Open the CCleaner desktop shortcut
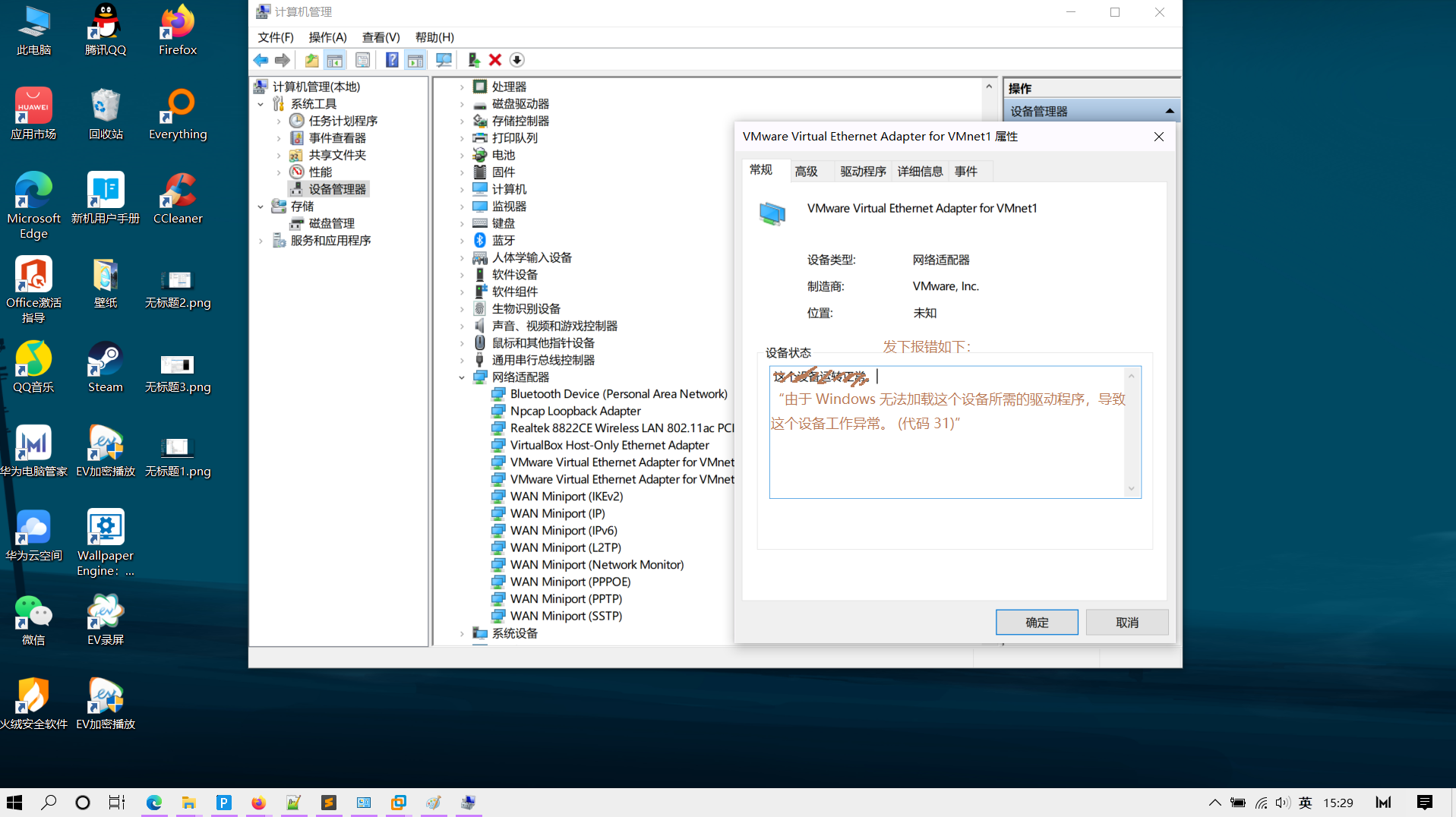This screenshot has height=817, width=1456. [178, 199]
